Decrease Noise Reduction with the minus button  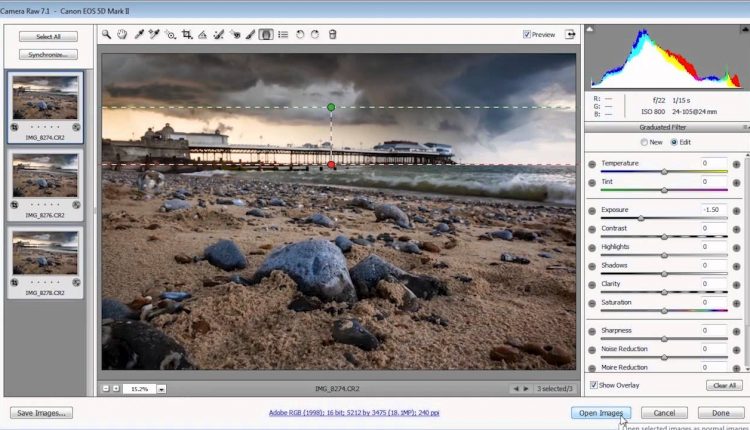pos(592,350)
